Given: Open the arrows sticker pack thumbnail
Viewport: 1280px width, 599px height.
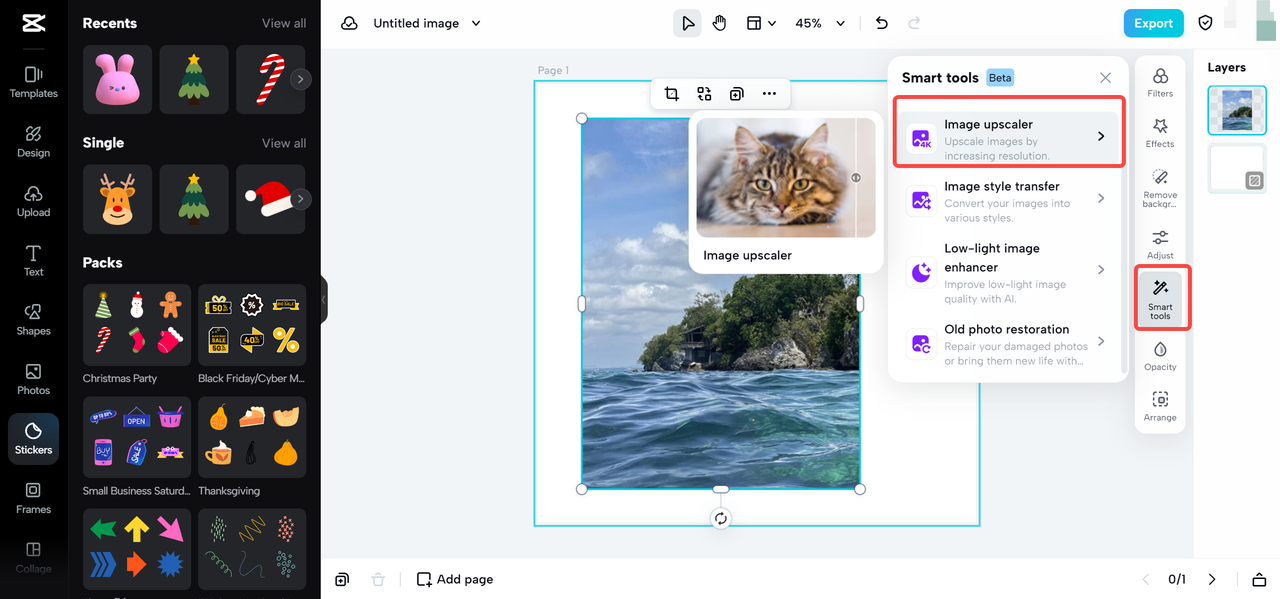Looking at the screenshot, I should [x=136, y=549].
